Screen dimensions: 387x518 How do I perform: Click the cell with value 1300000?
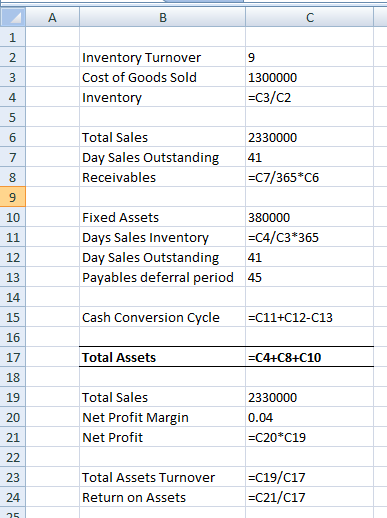tap(310, 77)
